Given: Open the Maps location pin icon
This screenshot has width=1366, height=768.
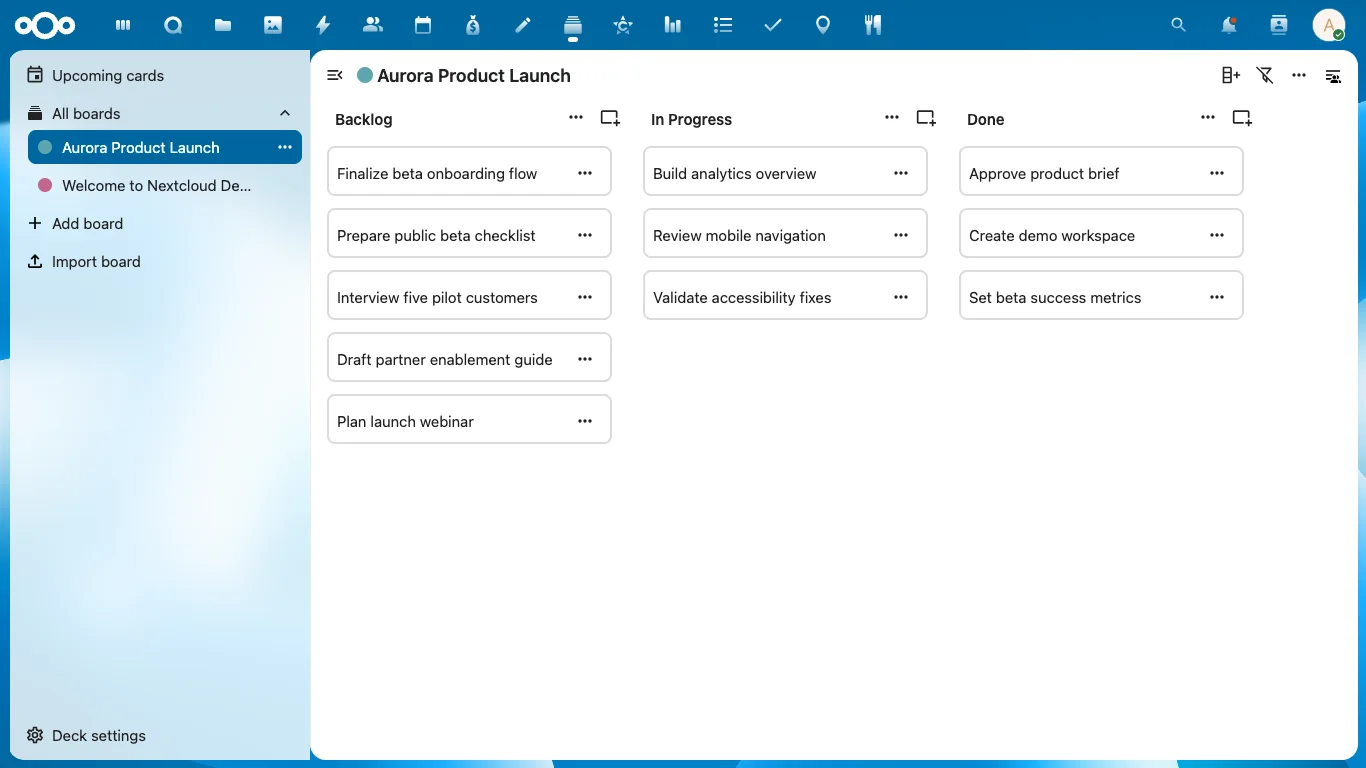Looking at the screenshot, I should point(823,25).
